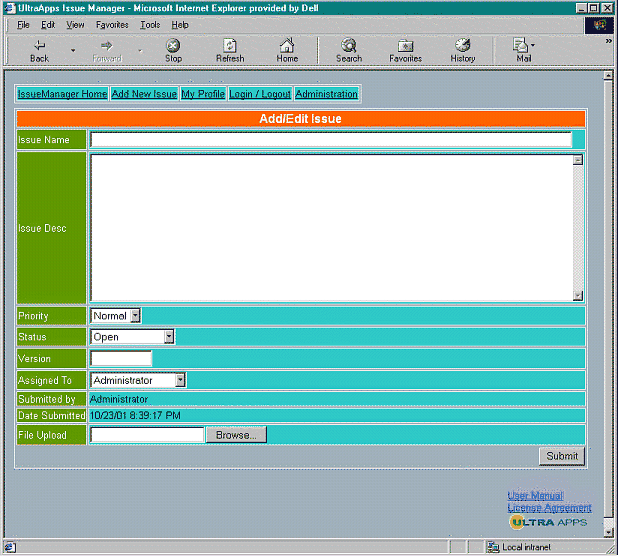
Task: Open the Administration link
Action: click(326, 94)
